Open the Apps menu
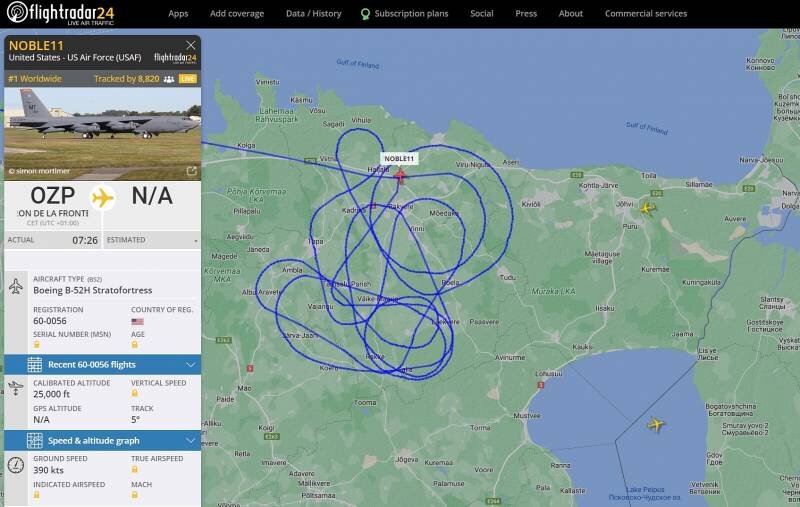800x507 pixels. (178, 14)
